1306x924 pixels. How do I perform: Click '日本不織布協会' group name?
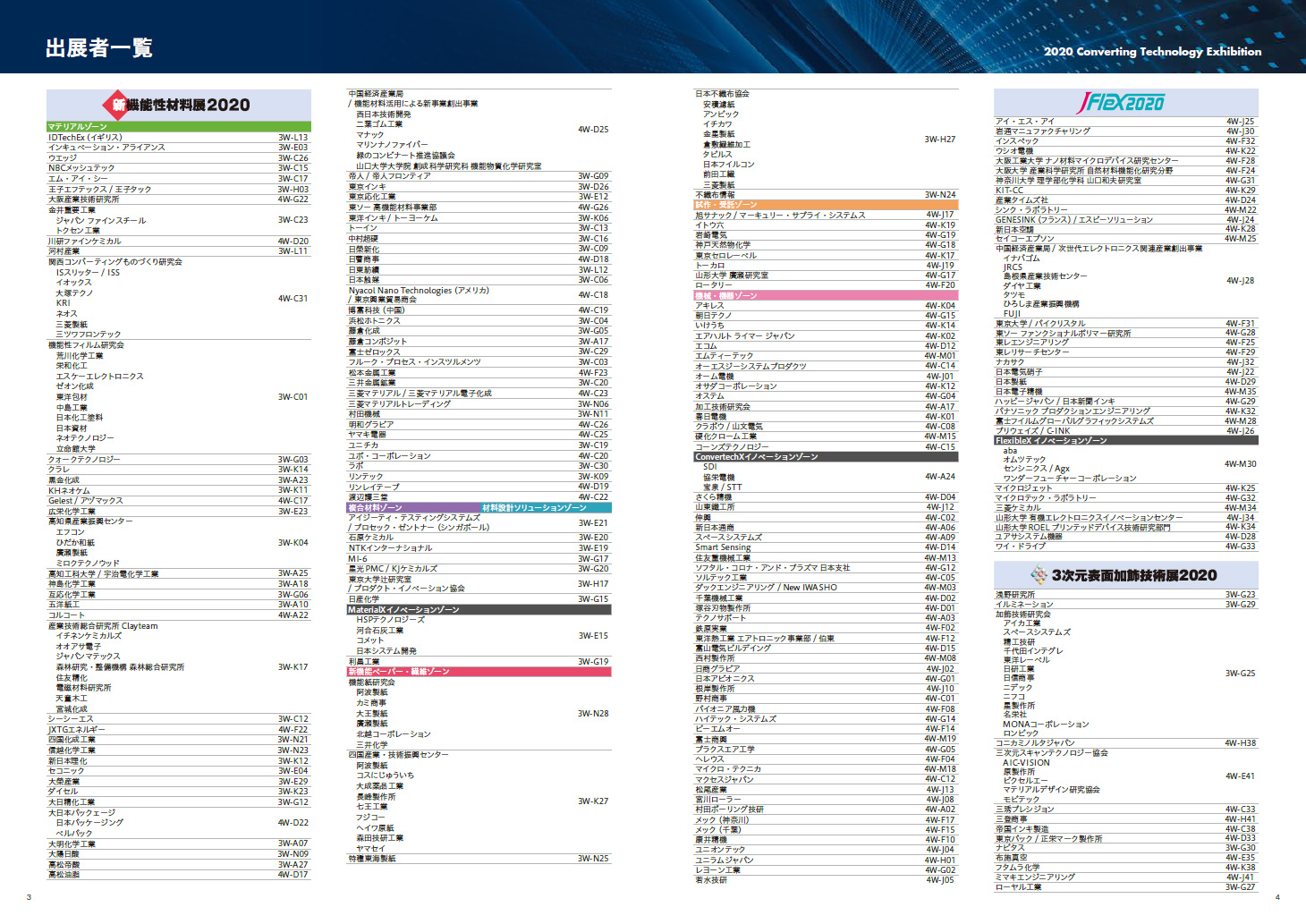coord(723,94)
